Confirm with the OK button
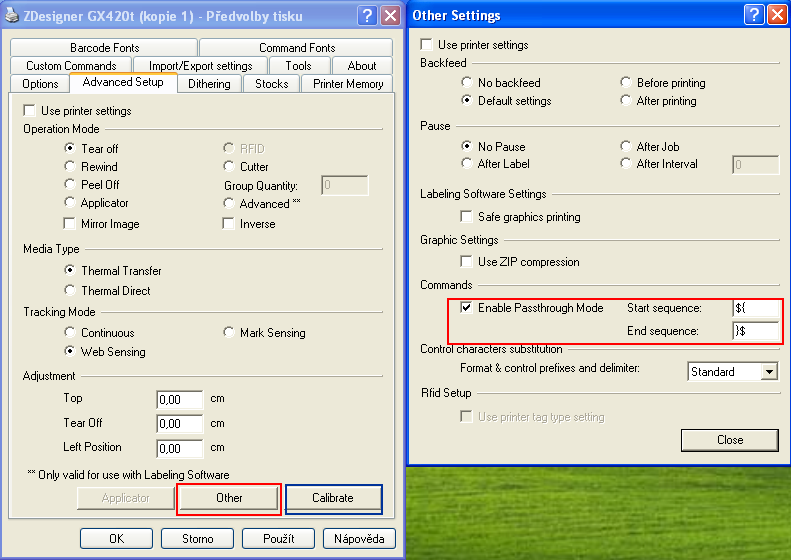 [x=116, y=539]
